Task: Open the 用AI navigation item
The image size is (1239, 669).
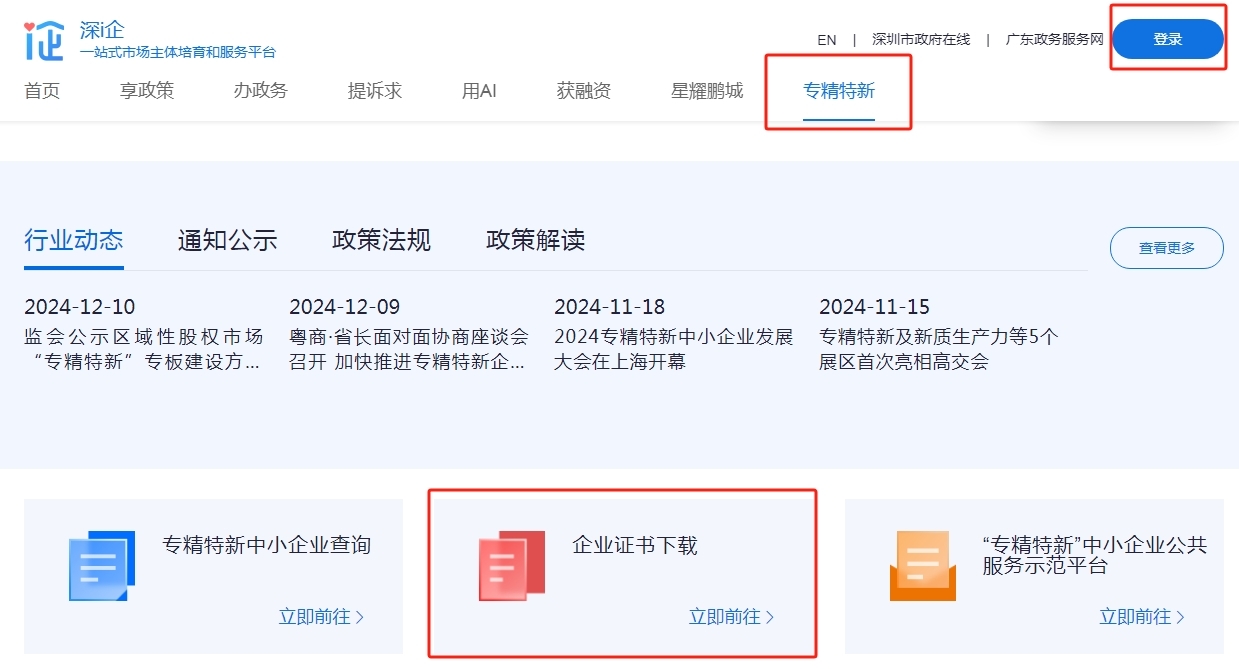Action: 479,91
